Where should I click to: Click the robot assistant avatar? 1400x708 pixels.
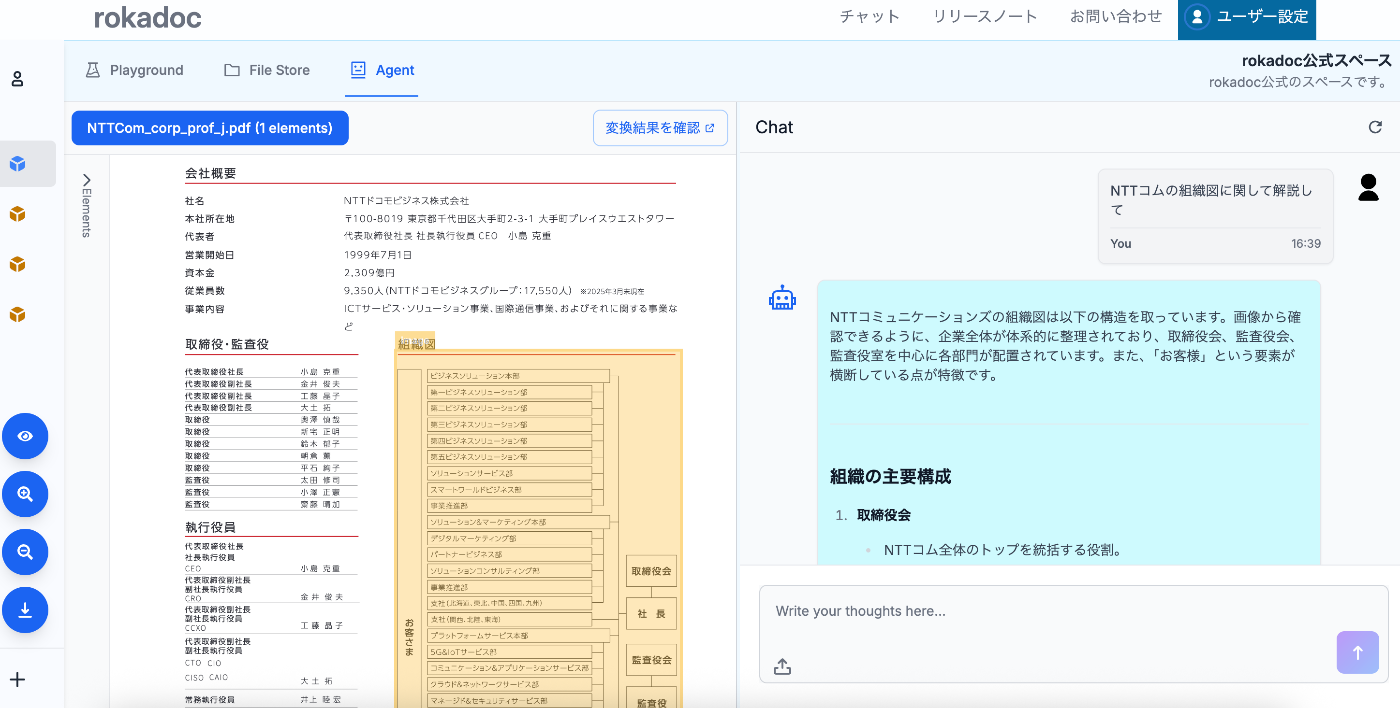pyautogui.click(x=782, y=298)
